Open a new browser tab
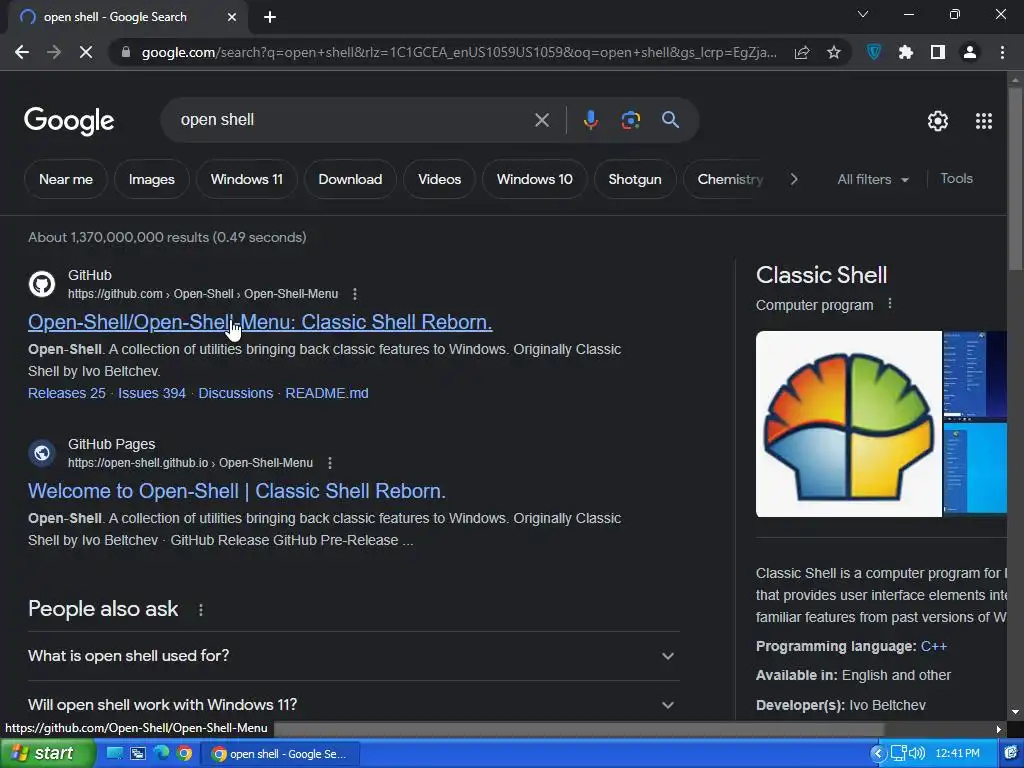1024x768 pixels. click(x=270, y=17)
